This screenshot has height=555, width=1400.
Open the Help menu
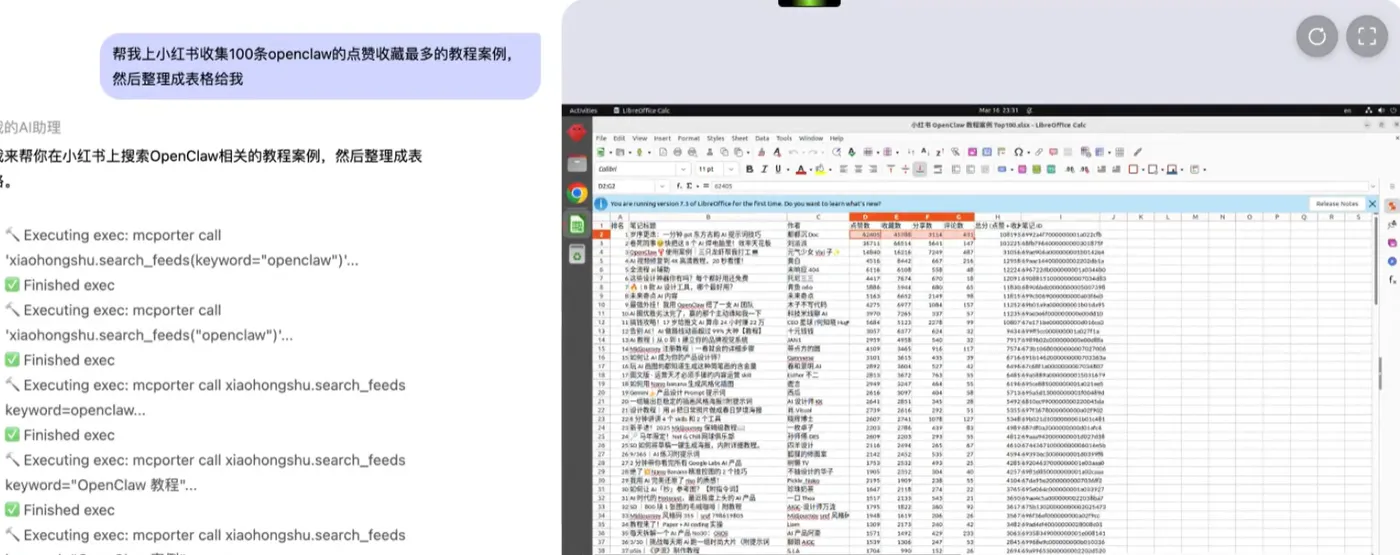(x=837, y=138)
